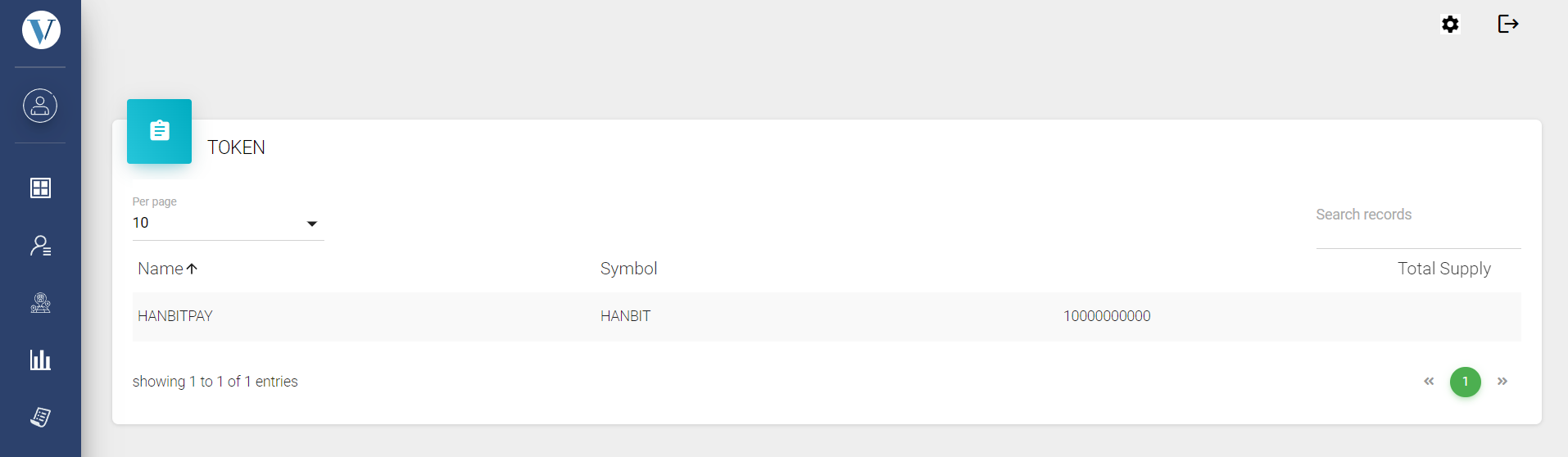Image resolution: width=1568 pixels, height=457 pixels.
Task: Go to previous page with « arrow
Action: coord(1429,382)
